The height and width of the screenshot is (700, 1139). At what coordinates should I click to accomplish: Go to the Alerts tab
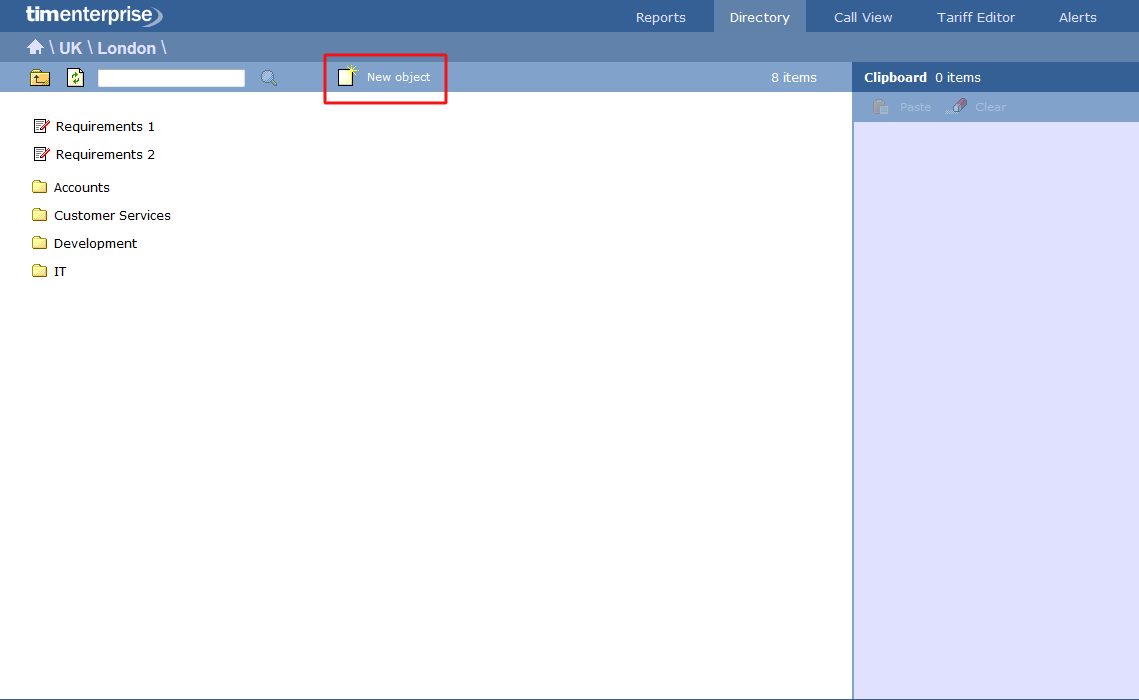coord(1077,17)
